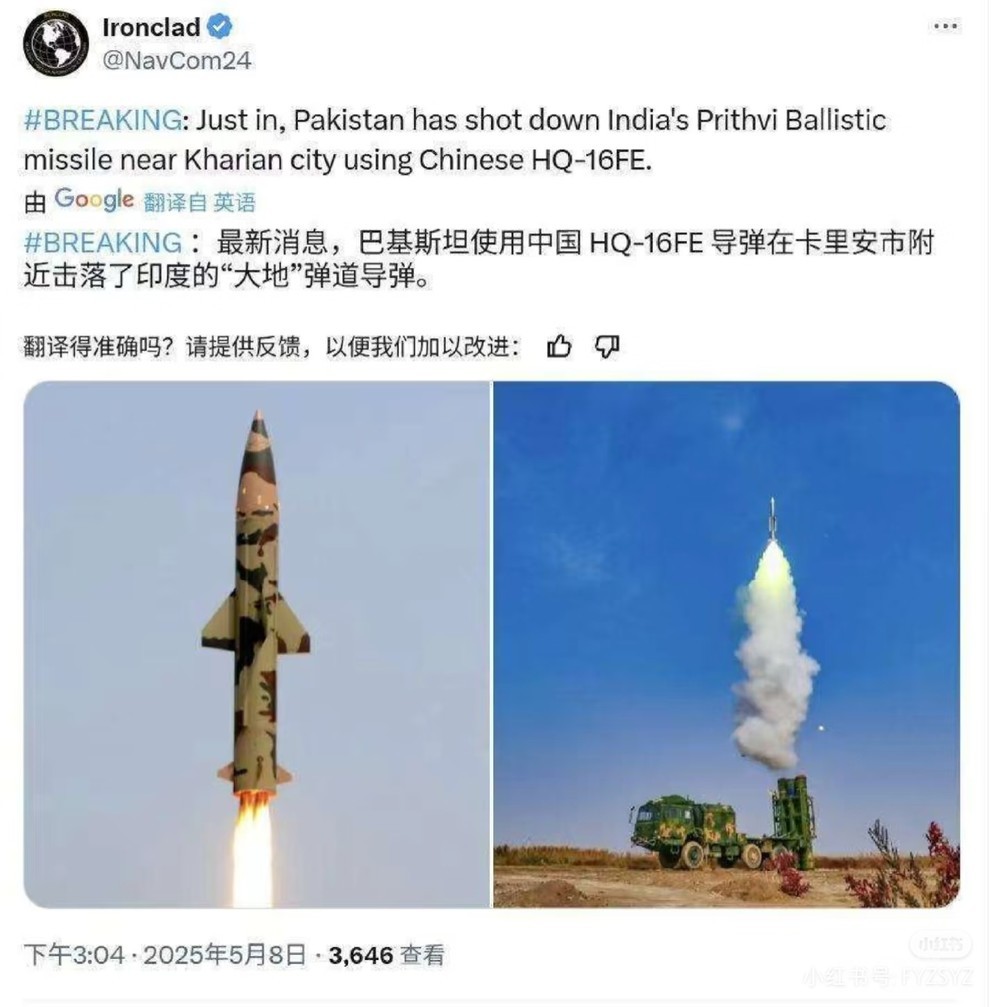Open the HQ-16FE launcher photo
Viewport: 1000px width, 1007px height.
coord(726,644)
